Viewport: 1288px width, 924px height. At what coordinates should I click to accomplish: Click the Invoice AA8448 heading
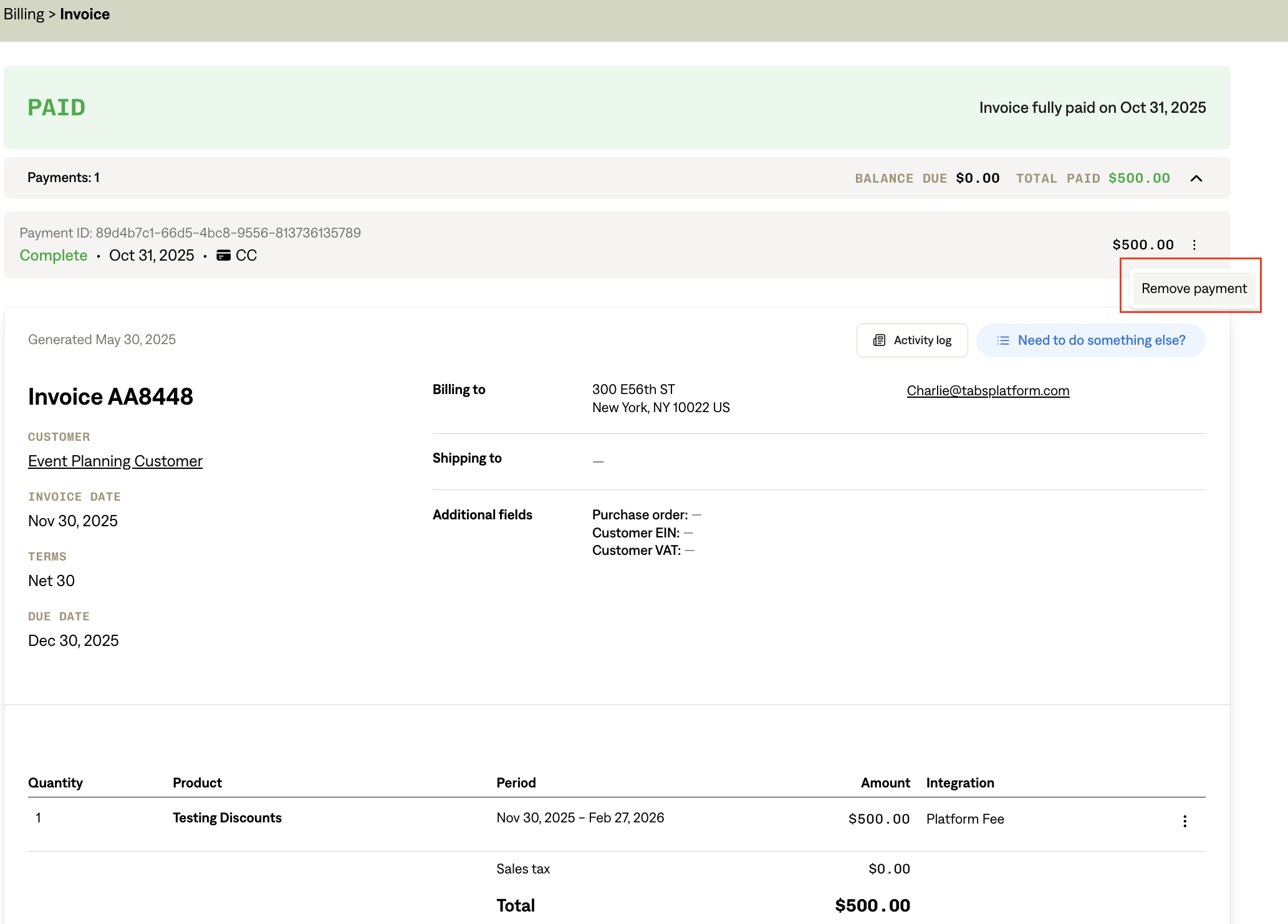pos(110,397)
